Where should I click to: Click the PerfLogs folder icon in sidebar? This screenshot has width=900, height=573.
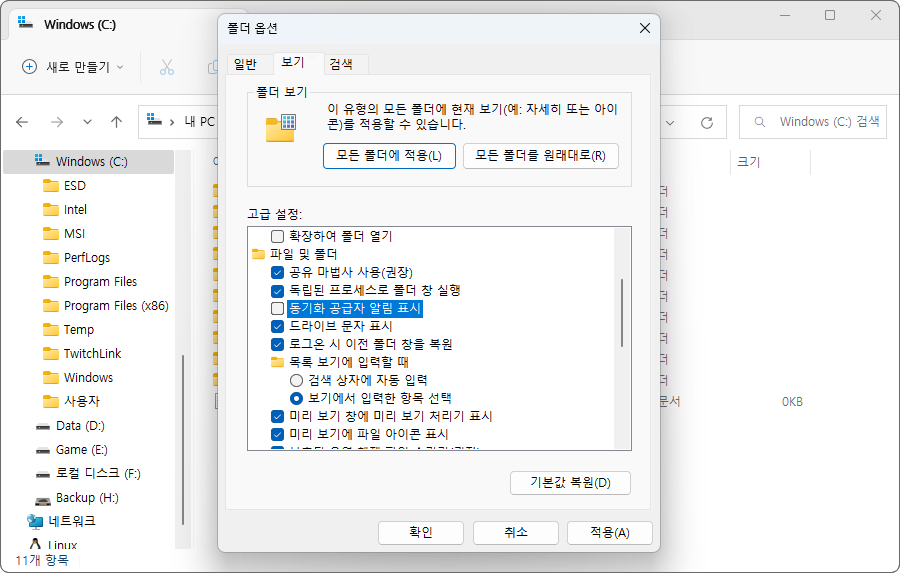[51, 258]
